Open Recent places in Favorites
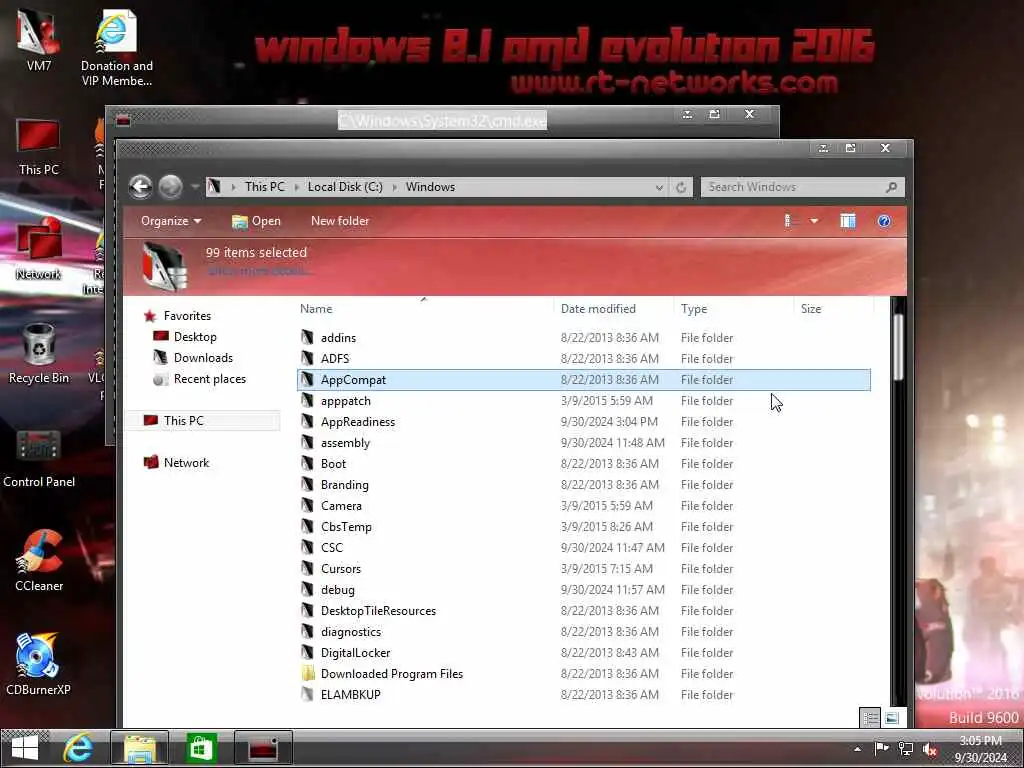This screenshot has height=768, width=1024. click(x=210, y=379)
